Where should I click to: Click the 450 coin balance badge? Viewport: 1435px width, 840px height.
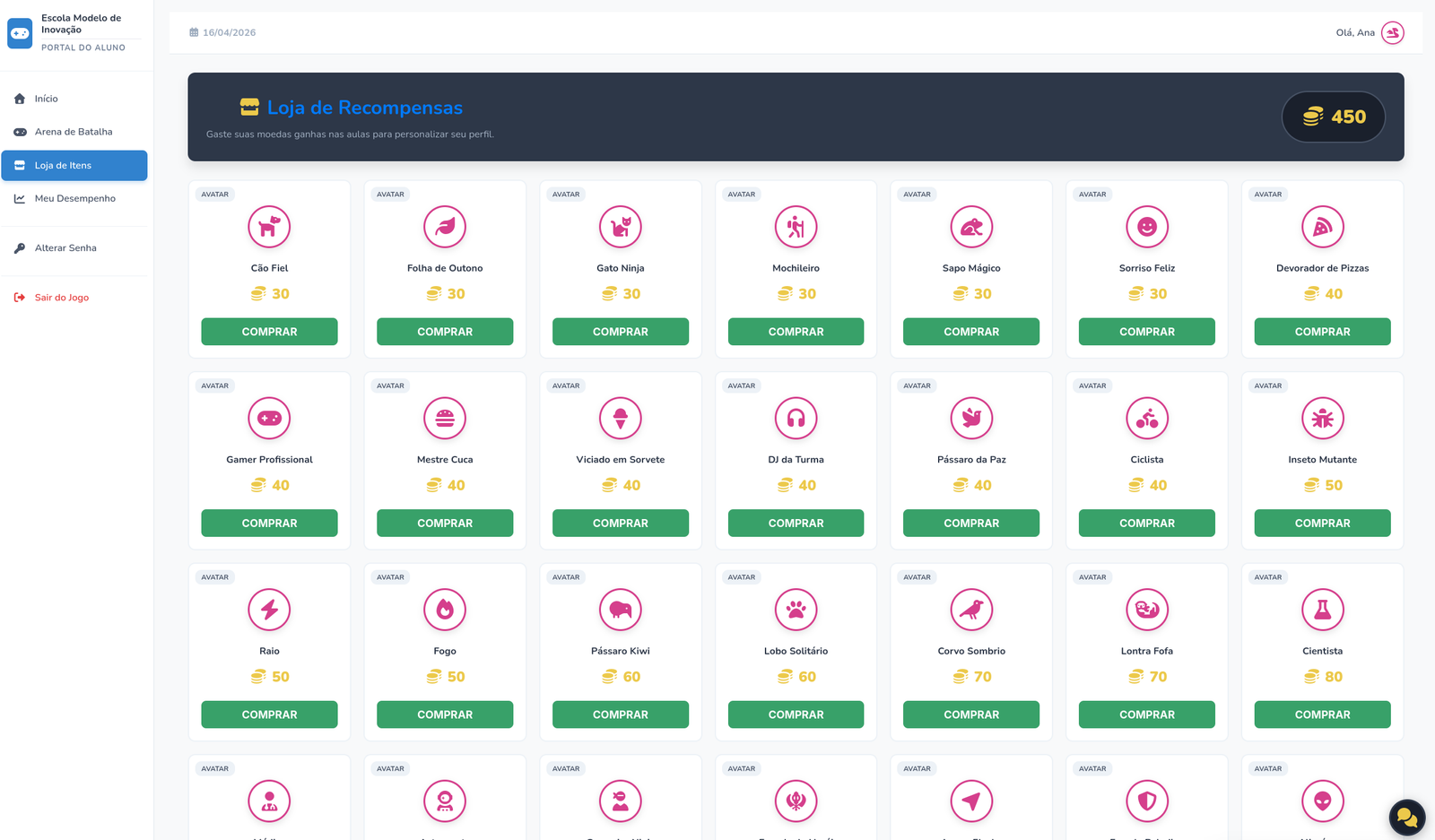tap(1334, 117)
